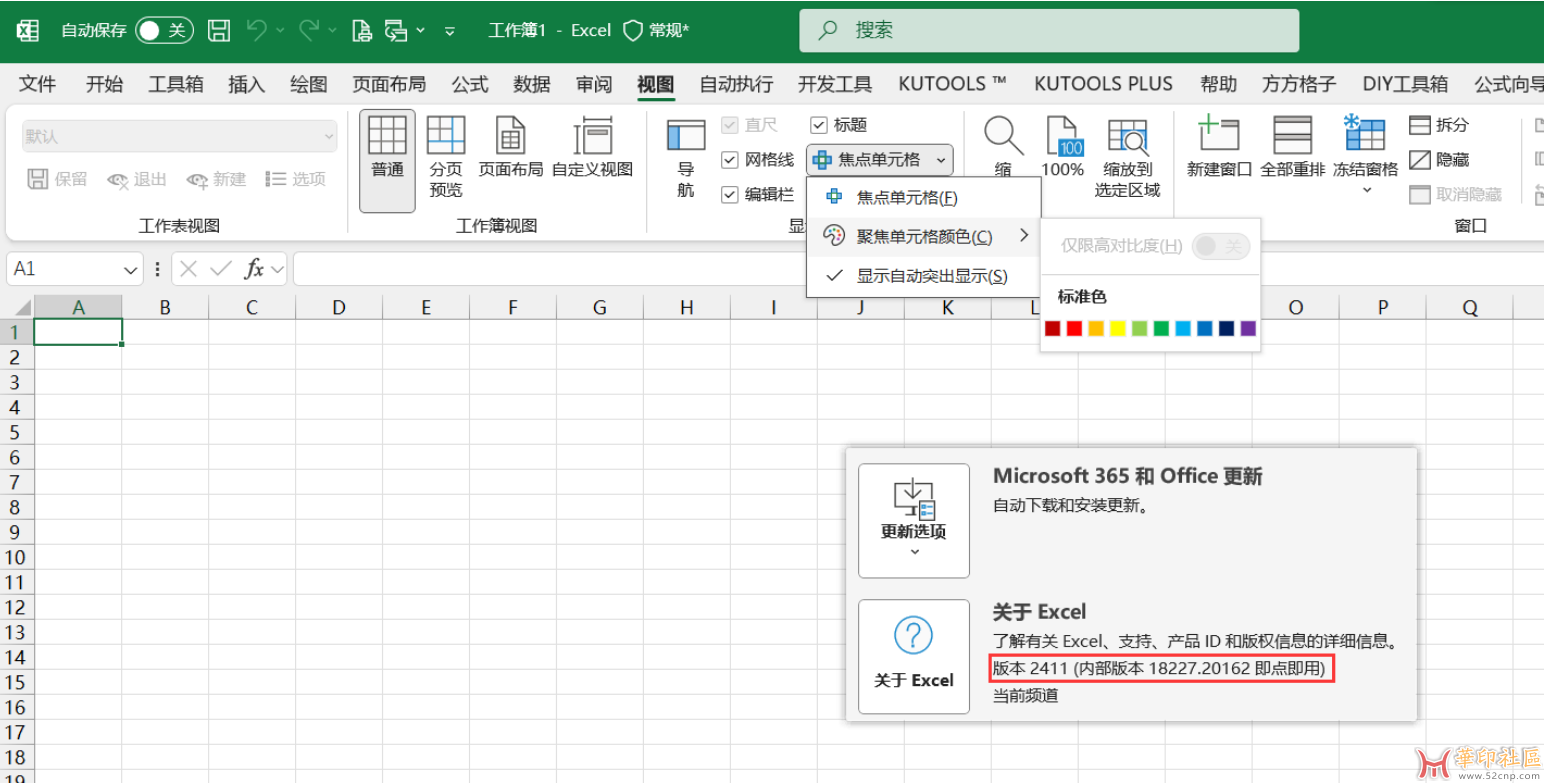Pick the purple standard color swatch
Image resolution: width=1544 pixels, height=783 pixels.
pos(1248,328)
